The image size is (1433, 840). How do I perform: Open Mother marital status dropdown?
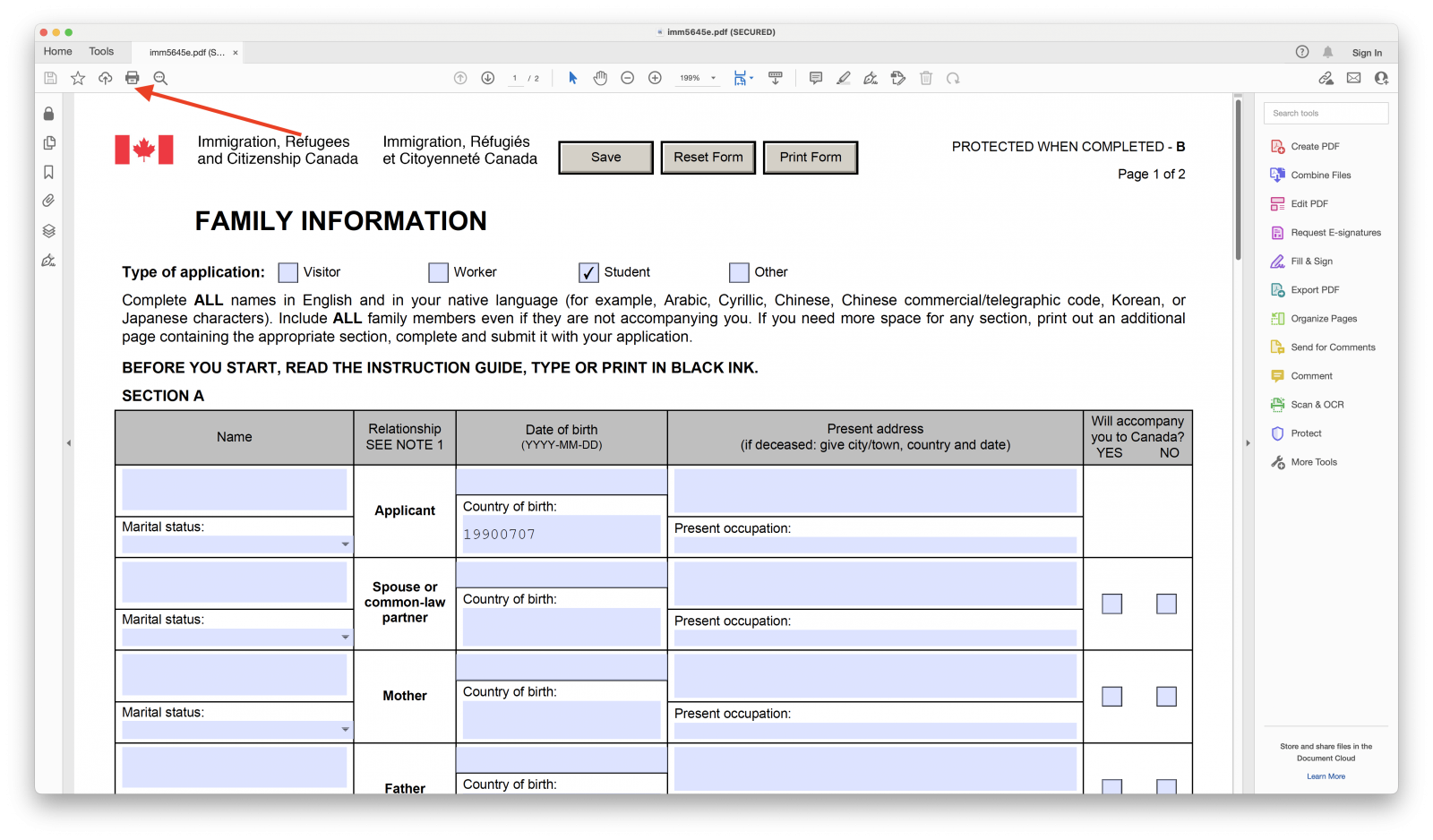345,730
